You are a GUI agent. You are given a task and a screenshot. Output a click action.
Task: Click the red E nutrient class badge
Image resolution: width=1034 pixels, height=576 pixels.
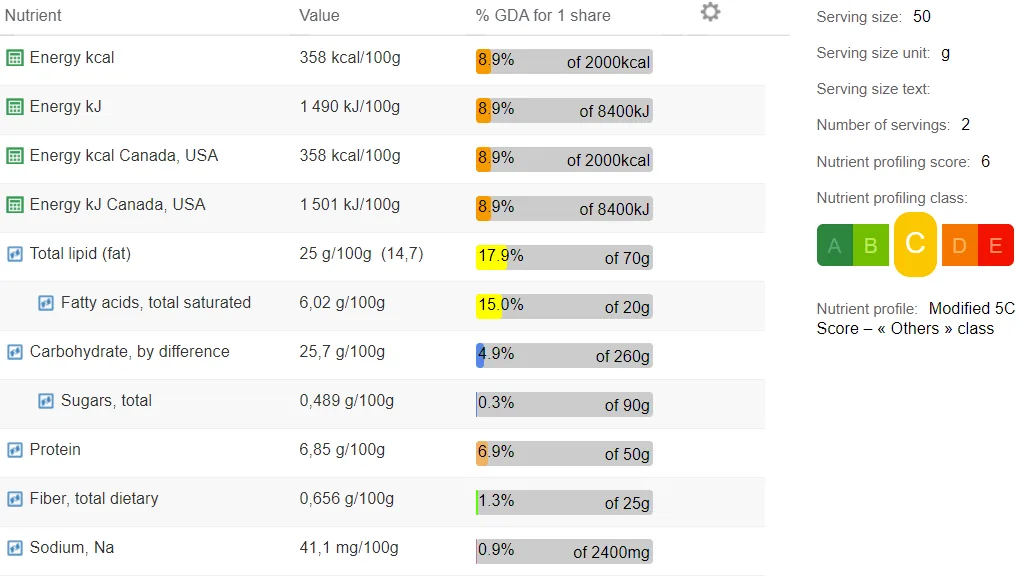point(996,245)
